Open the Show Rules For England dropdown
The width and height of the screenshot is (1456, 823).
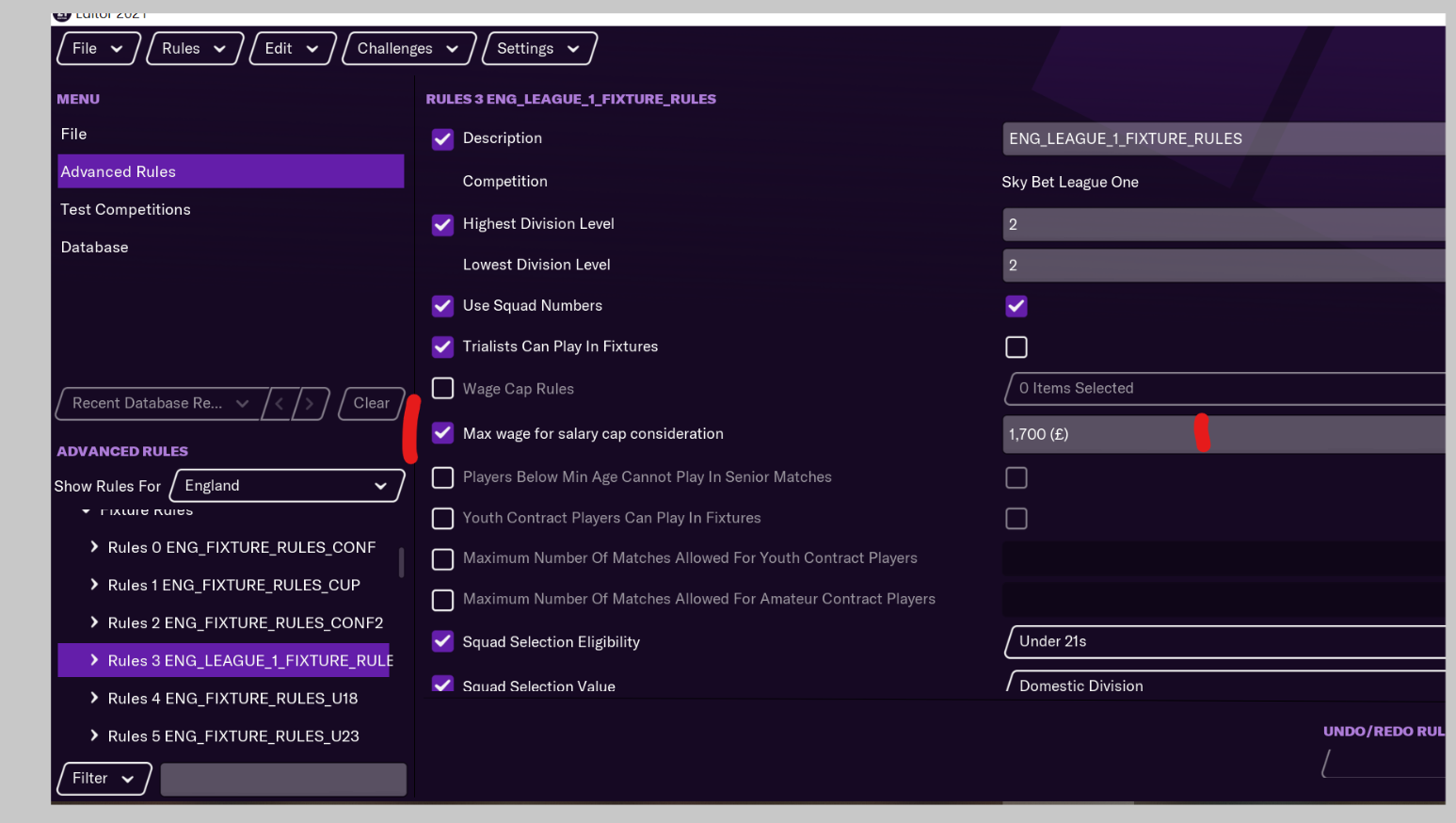point(287,486)
